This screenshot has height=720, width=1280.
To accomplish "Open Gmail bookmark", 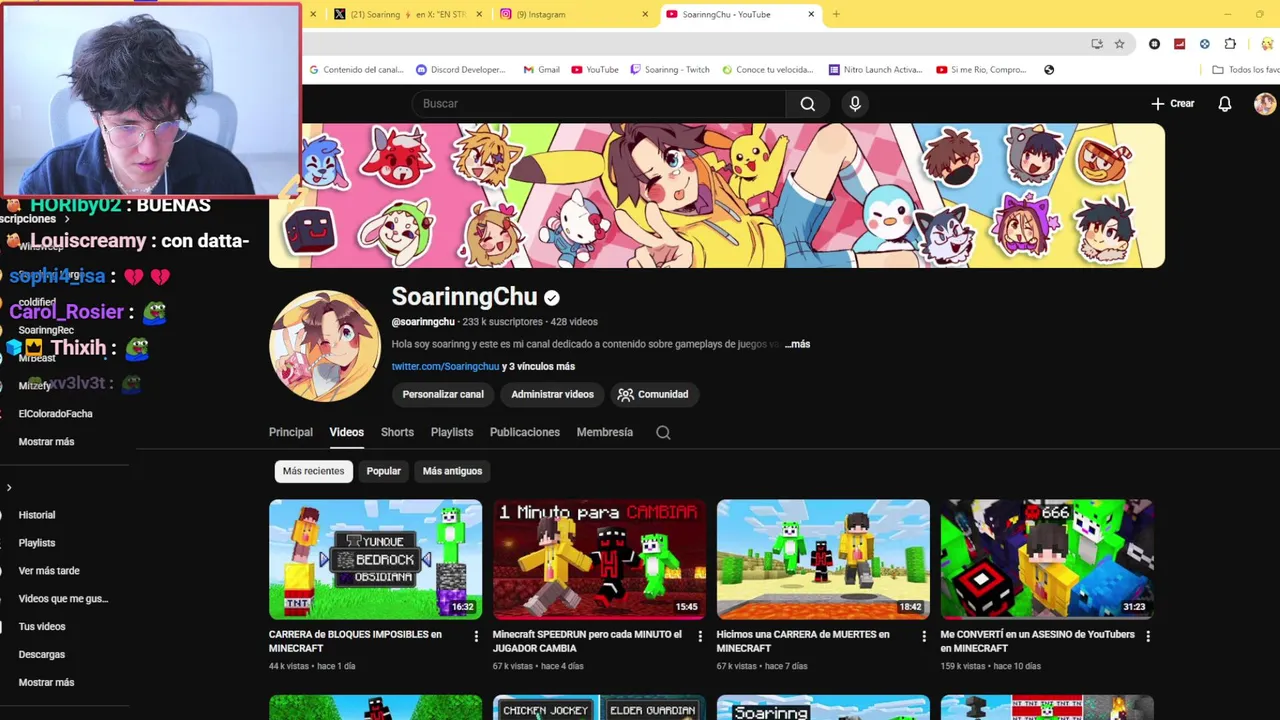I will (541, 70).
